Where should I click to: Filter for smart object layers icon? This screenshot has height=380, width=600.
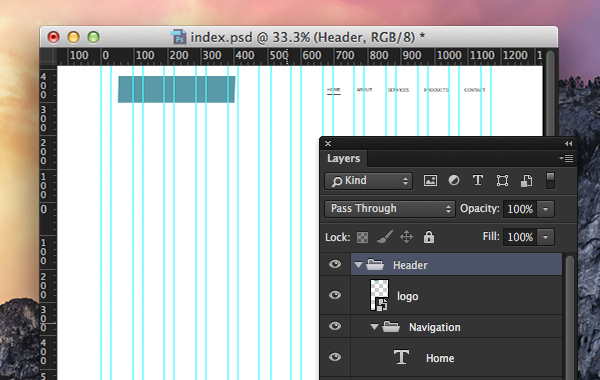(526, 181)
